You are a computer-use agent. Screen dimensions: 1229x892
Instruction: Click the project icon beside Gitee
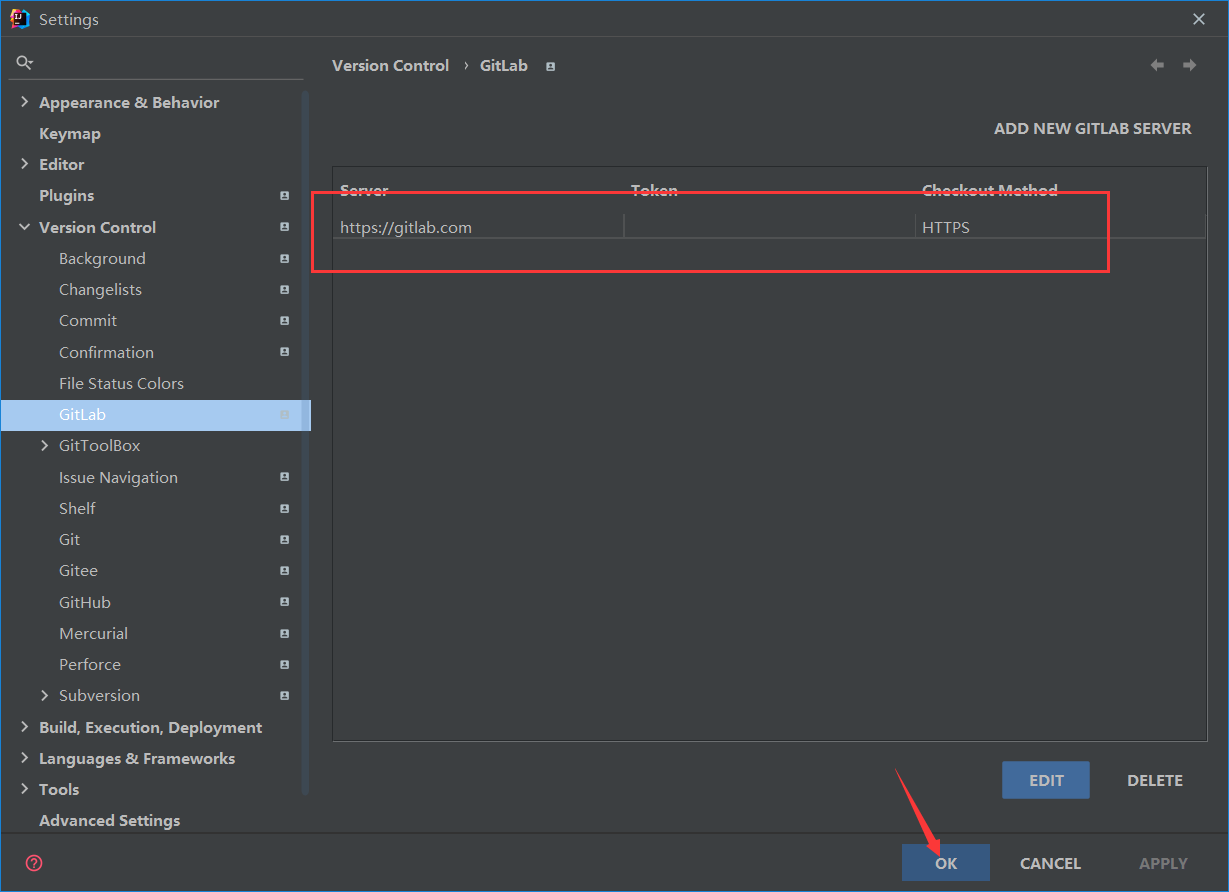point(284,571)
